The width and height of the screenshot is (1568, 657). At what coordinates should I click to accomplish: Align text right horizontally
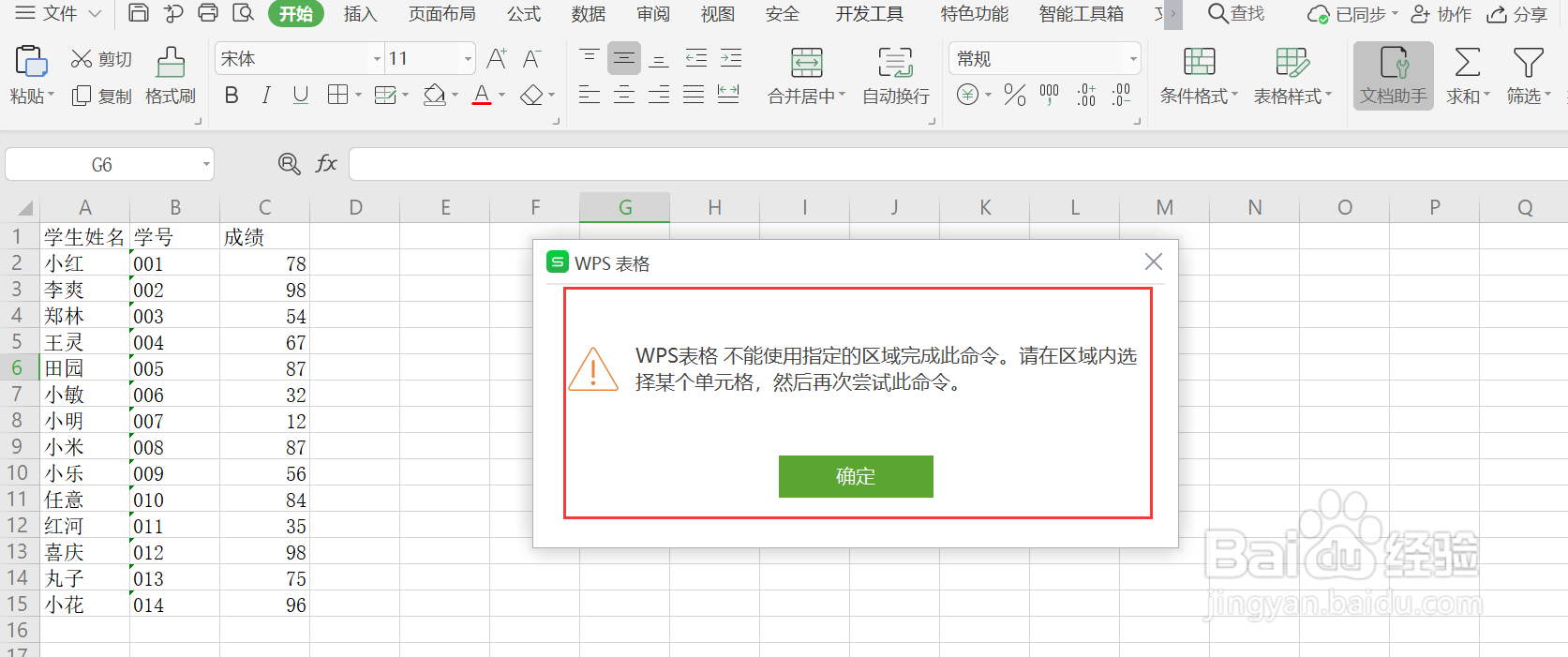click(659, 94)
